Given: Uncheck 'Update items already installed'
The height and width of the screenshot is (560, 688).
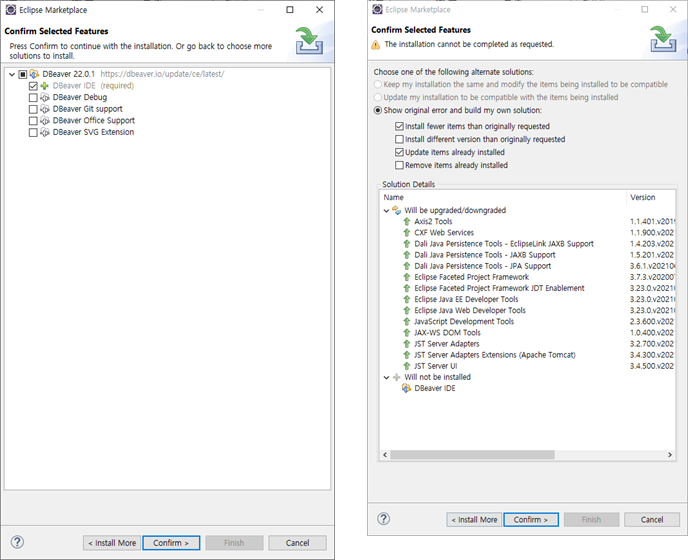Looking at the screenshot, I should point(399,152).
